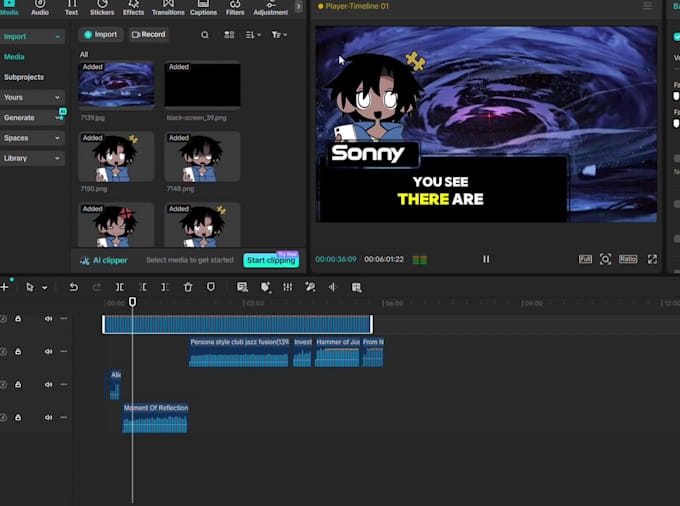Pause playback in the player
680x506 pixels.
[486, 259]
